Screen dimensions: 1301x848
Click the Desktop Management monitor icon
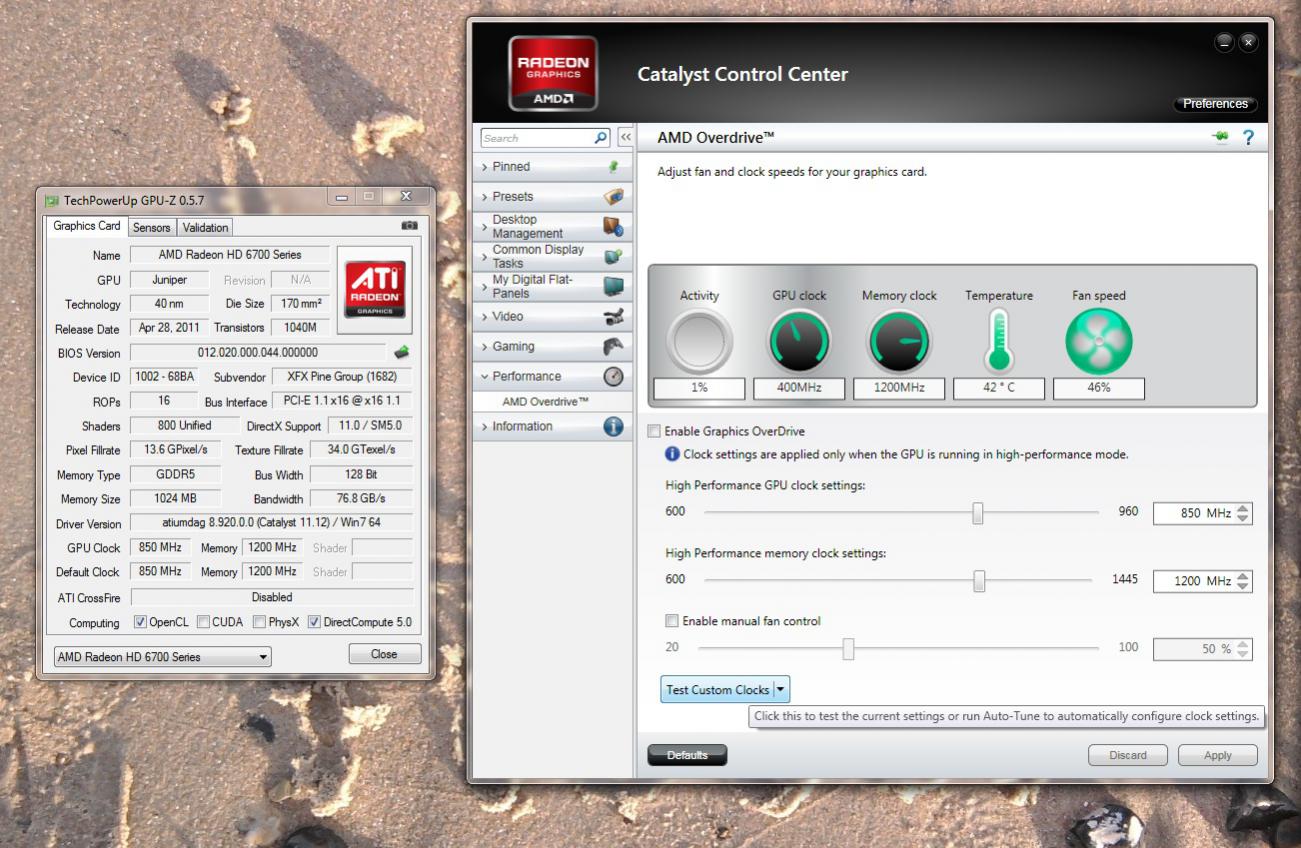(x=614, y=226)
